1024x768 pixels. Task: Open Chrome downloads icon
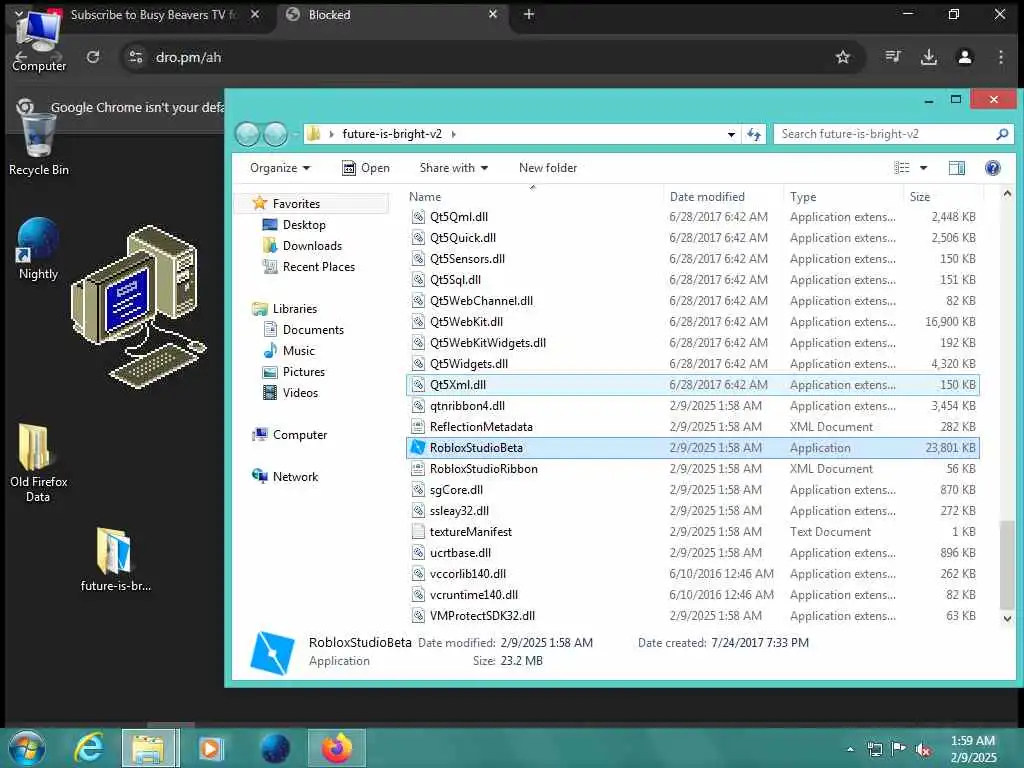[x=928, y=57]
